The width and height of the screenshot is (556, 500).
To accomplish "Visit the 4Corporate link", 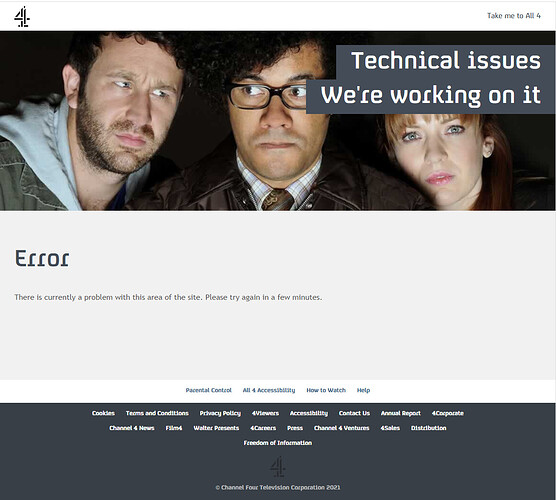I will coord(447,413).
